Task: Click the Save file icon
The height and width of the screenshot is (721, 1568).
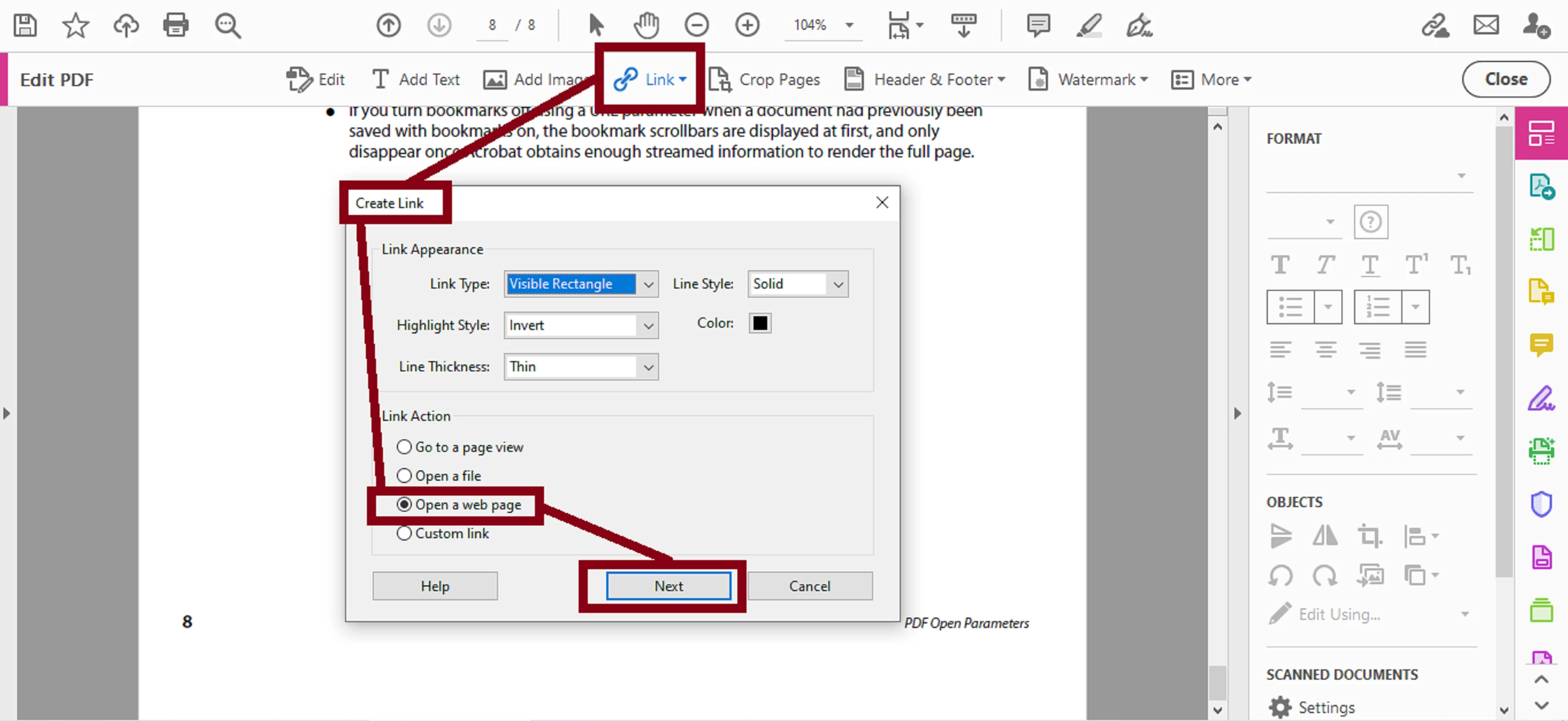Action: point(25,26)
